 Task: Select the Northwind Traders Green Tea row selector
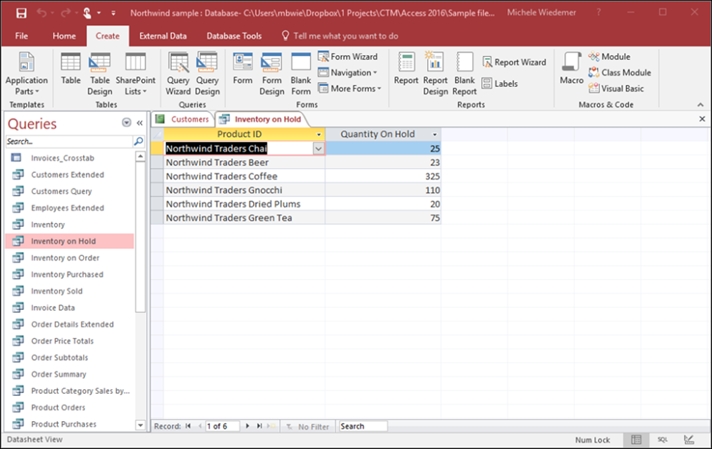coord(157,218)
